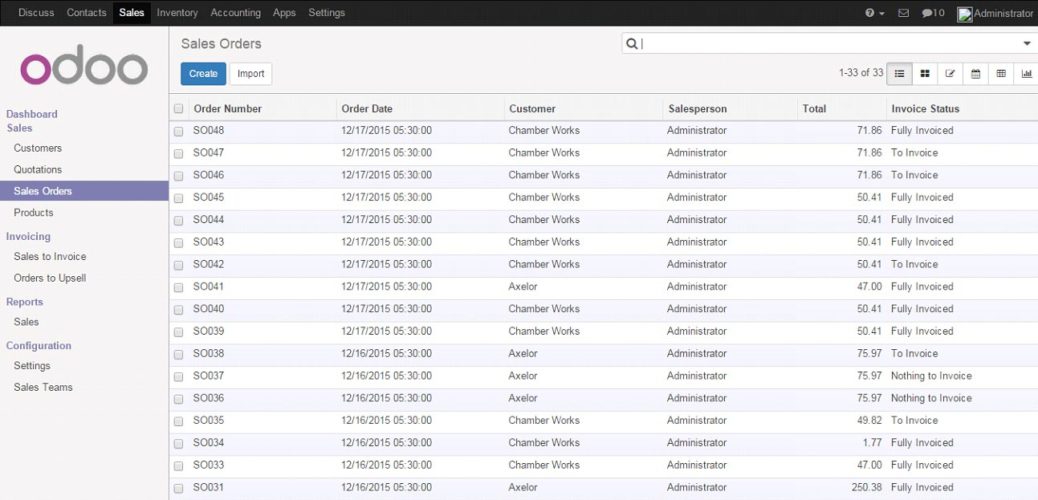Click To Invoice status in SO042 row
Screen dimensions: 1038x500
(x=914, y=264)
